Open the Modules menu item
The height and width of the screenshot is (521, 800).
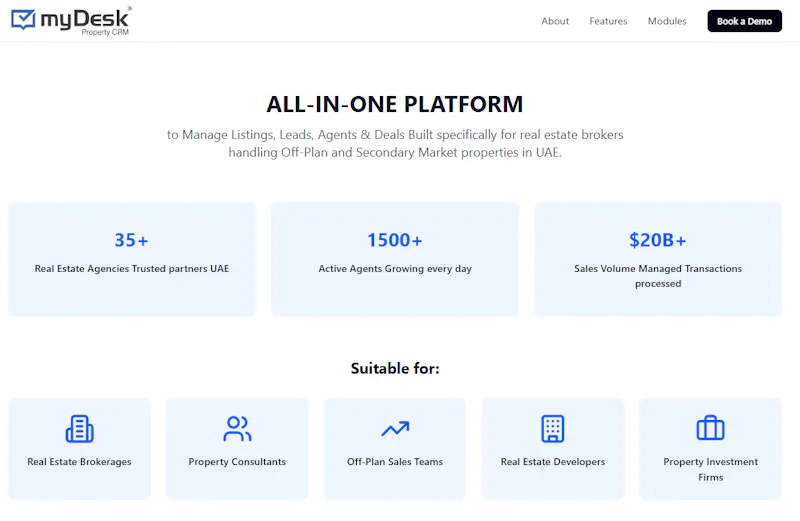tap(667, 21)
